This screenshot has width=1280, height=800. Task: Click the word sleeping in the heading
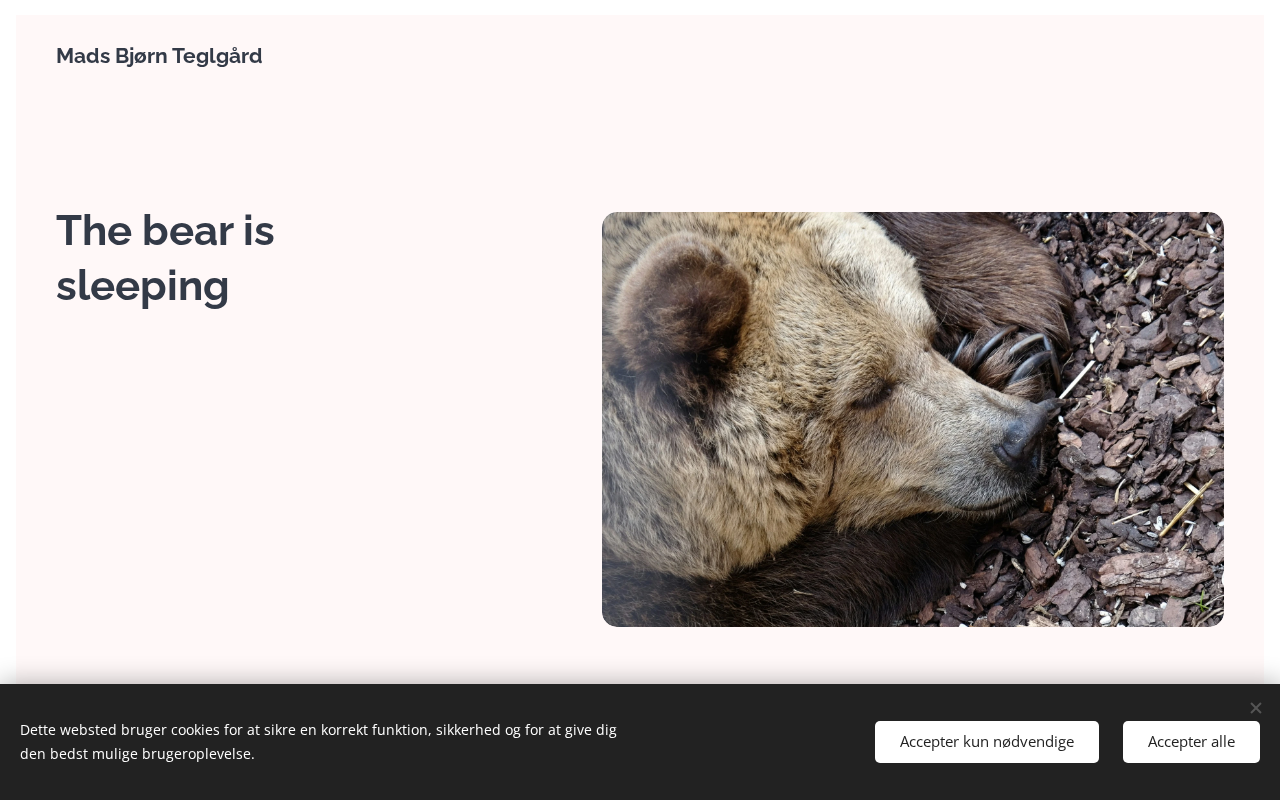[143, 286]
